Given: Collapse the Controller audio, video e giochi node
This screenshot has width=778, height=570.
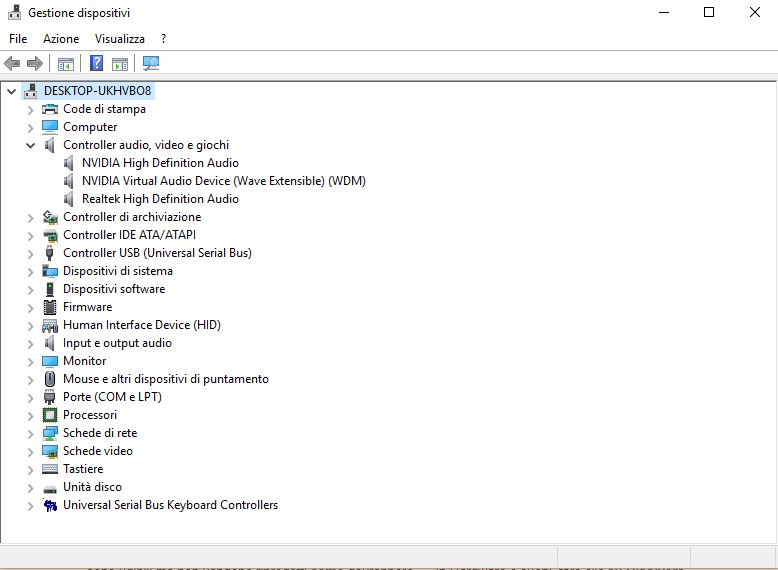Looking at the screenshot, I should pyautogui.click(x=30, y=145).
